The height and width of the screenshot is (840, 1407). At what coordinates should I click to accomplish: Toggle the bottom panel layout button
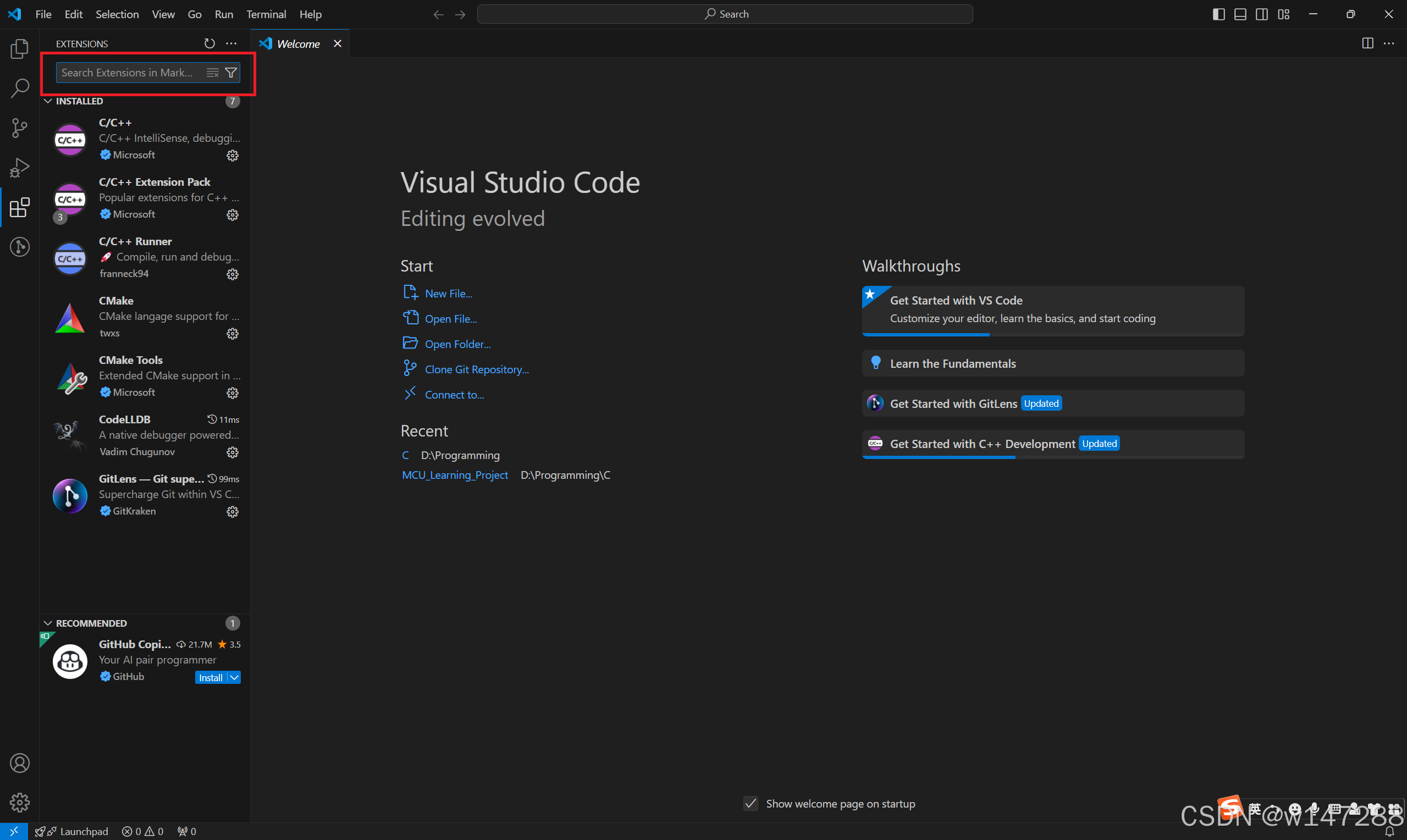pyautogui.click(x=1240, y=14)
